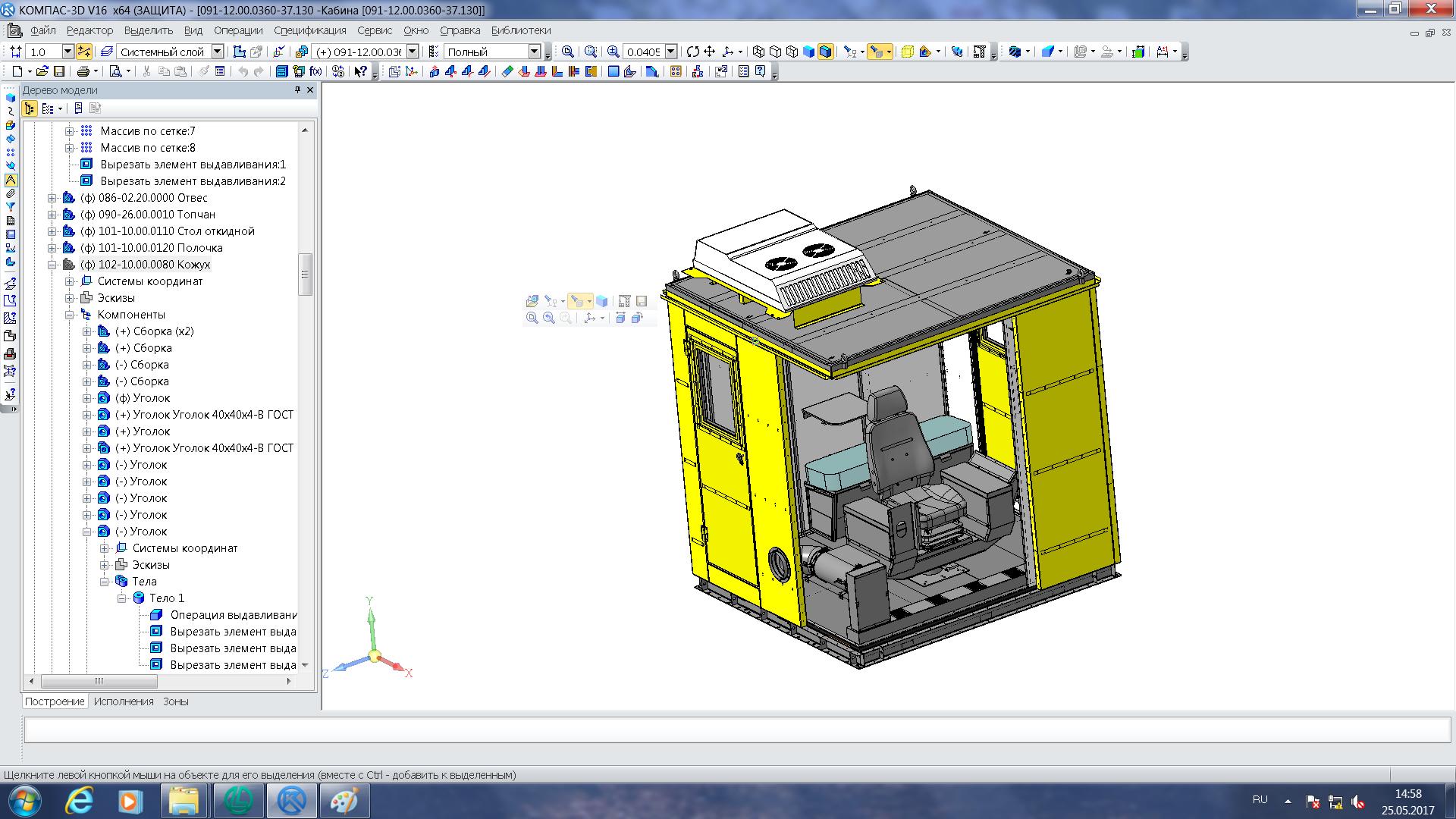Click the Print icon in toolbar
Viewport: 1456px width, 819px height.
click(83, 71)
